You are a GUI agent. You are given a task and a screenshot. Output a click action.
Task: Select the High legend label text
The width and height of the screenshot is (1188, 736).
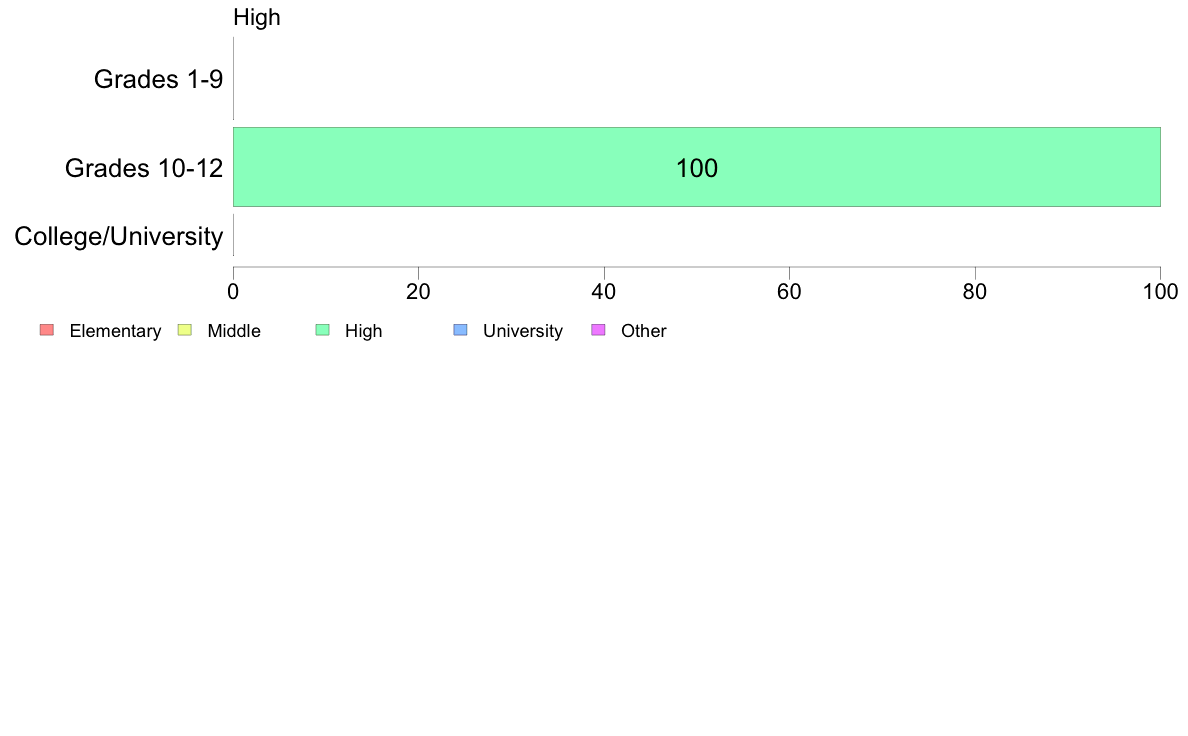(364, 331)
